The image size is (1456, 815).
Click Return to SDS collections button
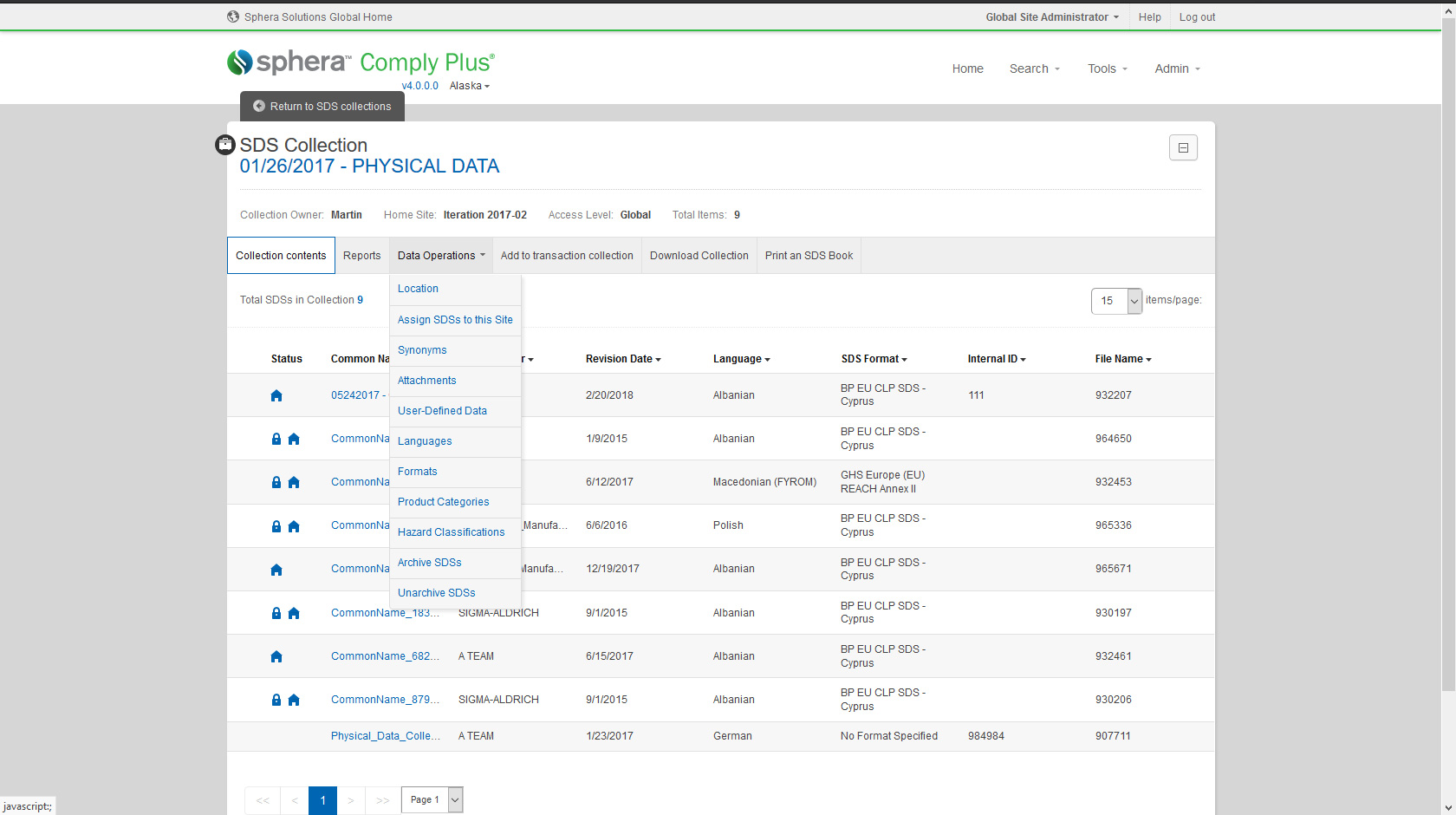click(322, 107)
